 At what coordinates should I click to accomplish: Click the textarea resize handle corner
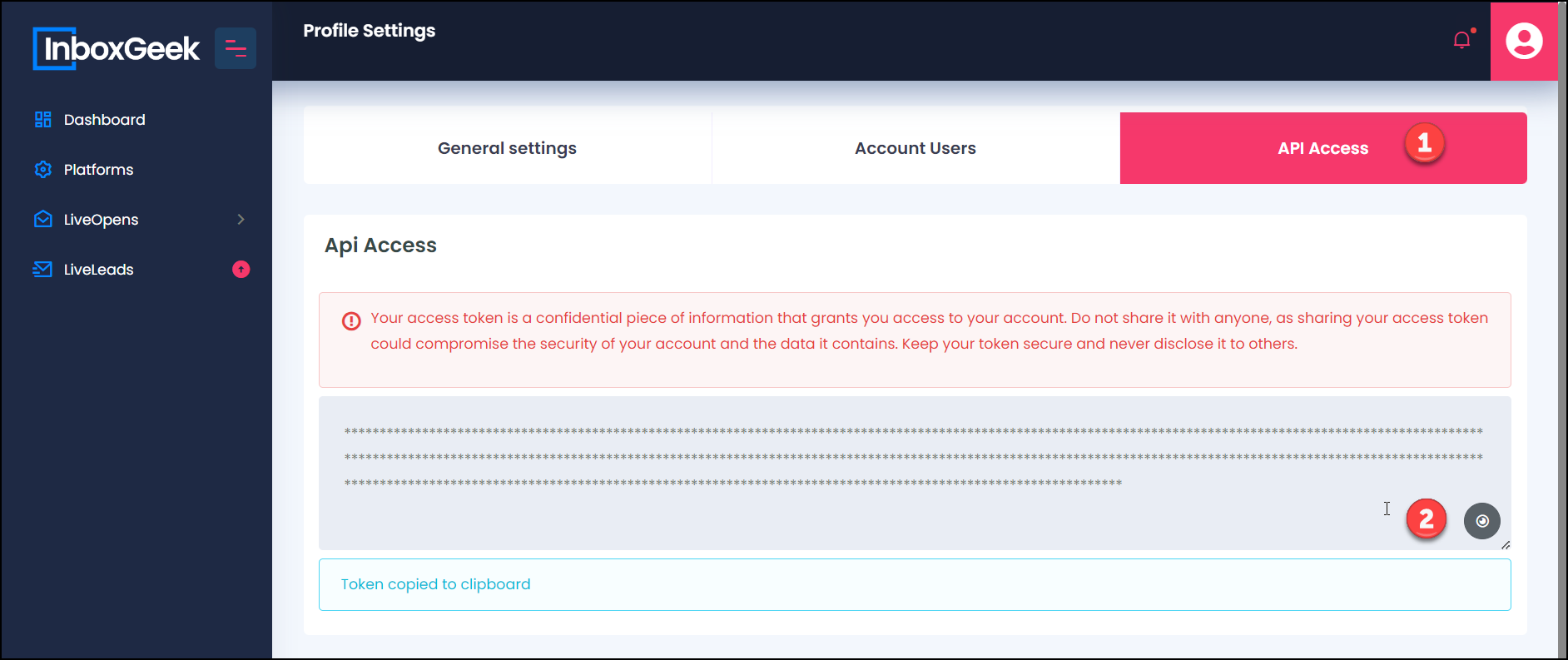1506,545
